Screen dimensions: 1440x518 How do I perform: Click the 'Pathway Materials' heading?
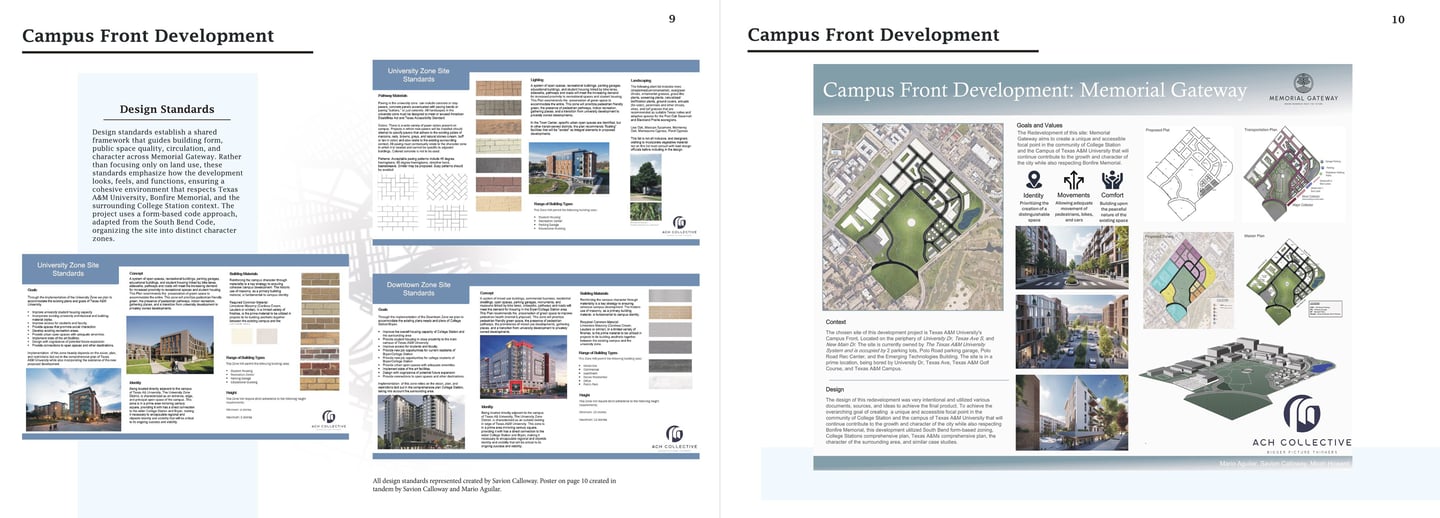click(395, 96)
